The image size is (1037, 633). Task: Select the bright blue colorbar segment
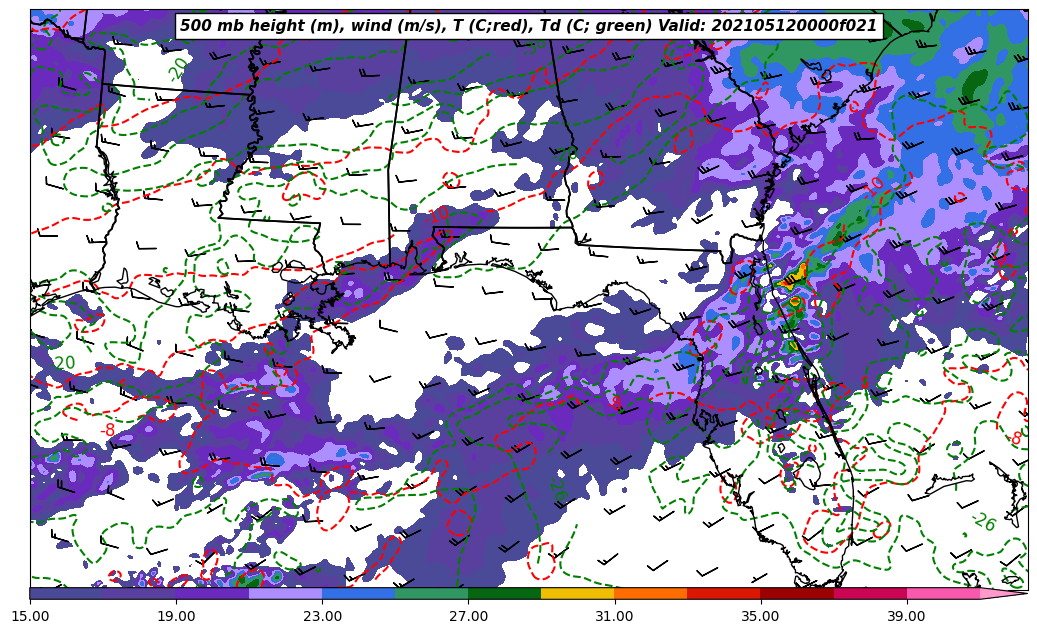pyautogui.click(x=358, y=593)
